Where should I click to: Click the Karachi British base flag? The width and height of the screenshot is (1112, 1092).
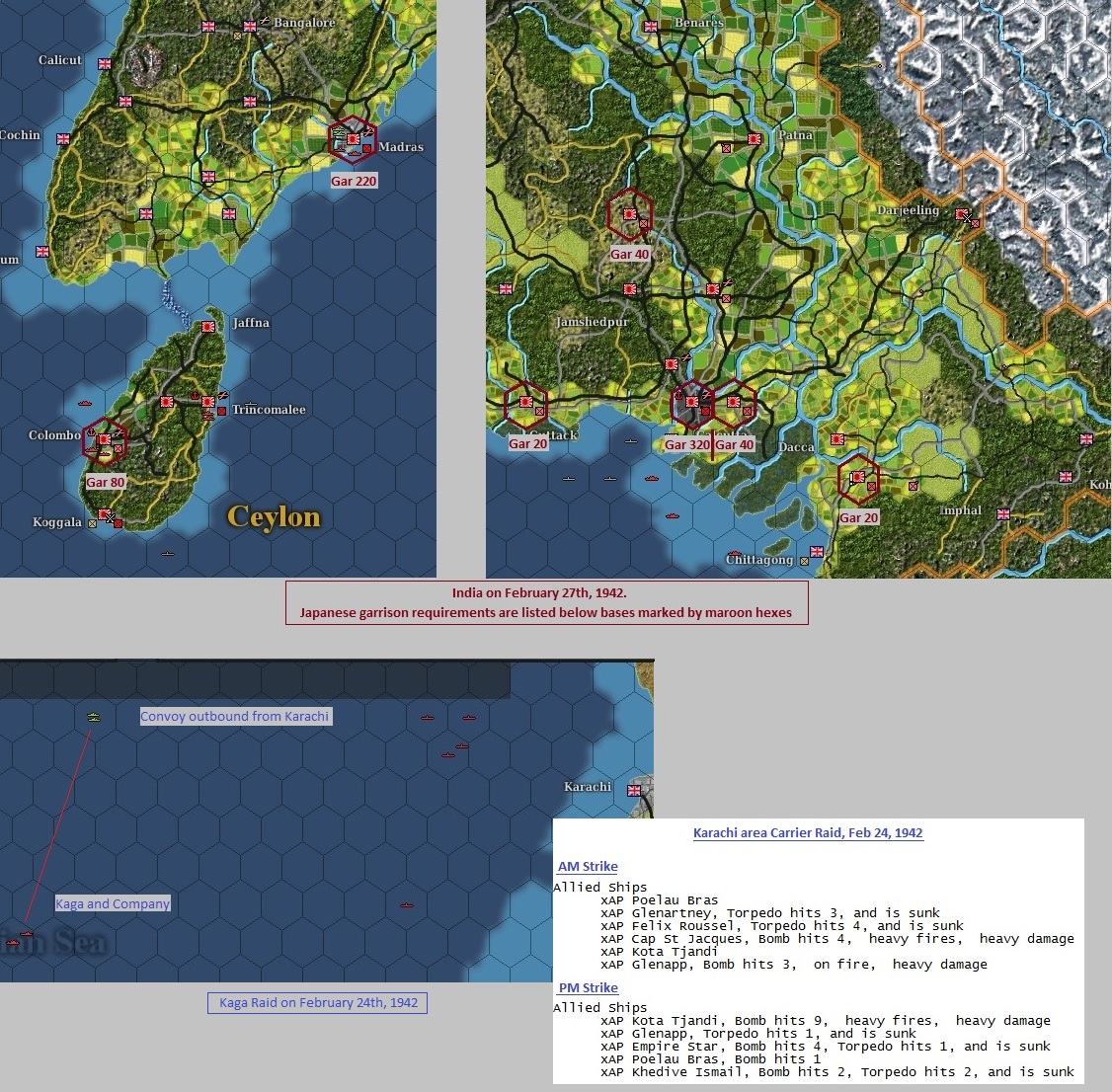coord(634,791)
